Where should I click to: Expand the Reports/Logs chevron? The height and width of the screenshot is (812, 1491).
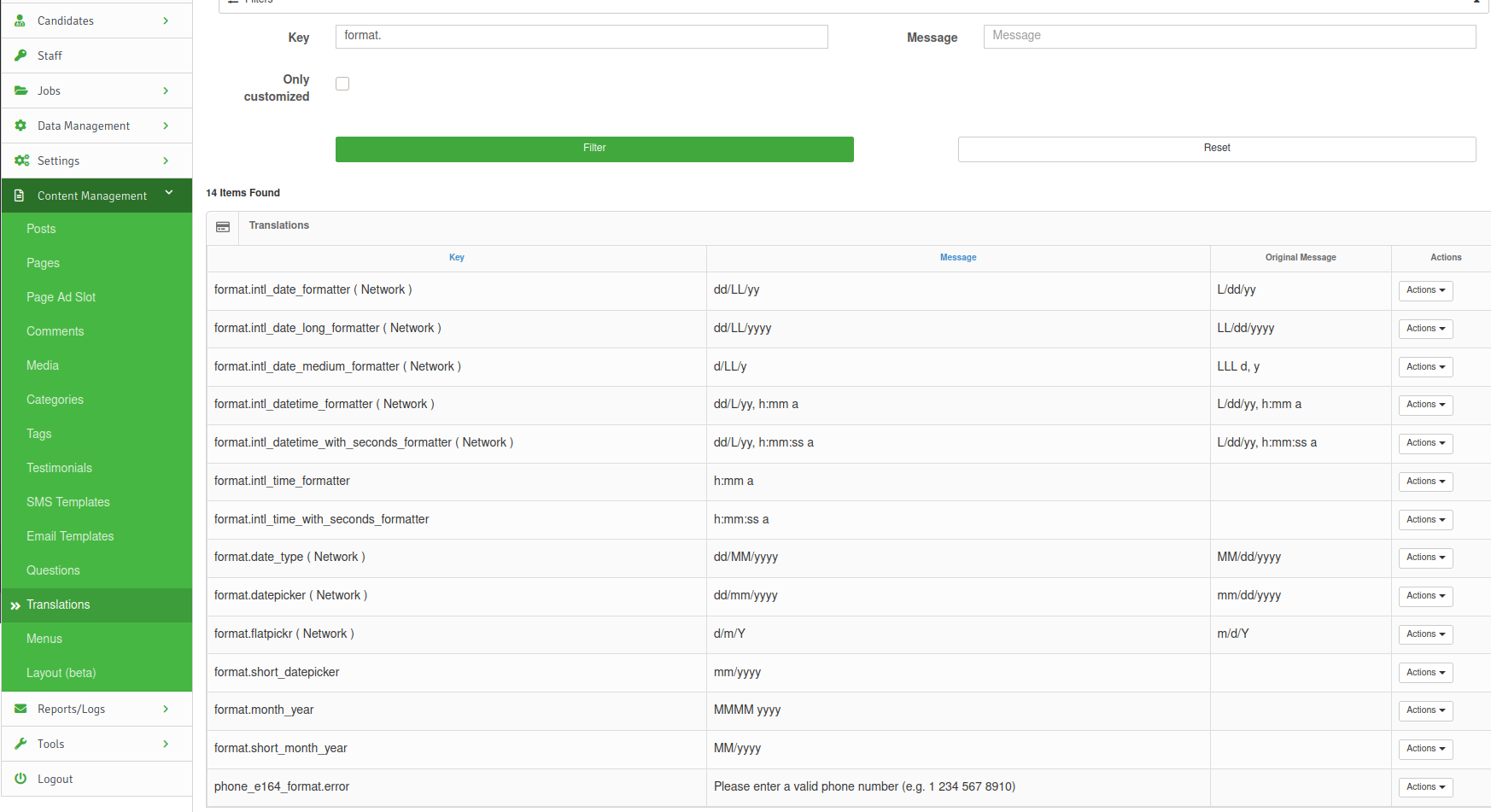pos(166,709)
